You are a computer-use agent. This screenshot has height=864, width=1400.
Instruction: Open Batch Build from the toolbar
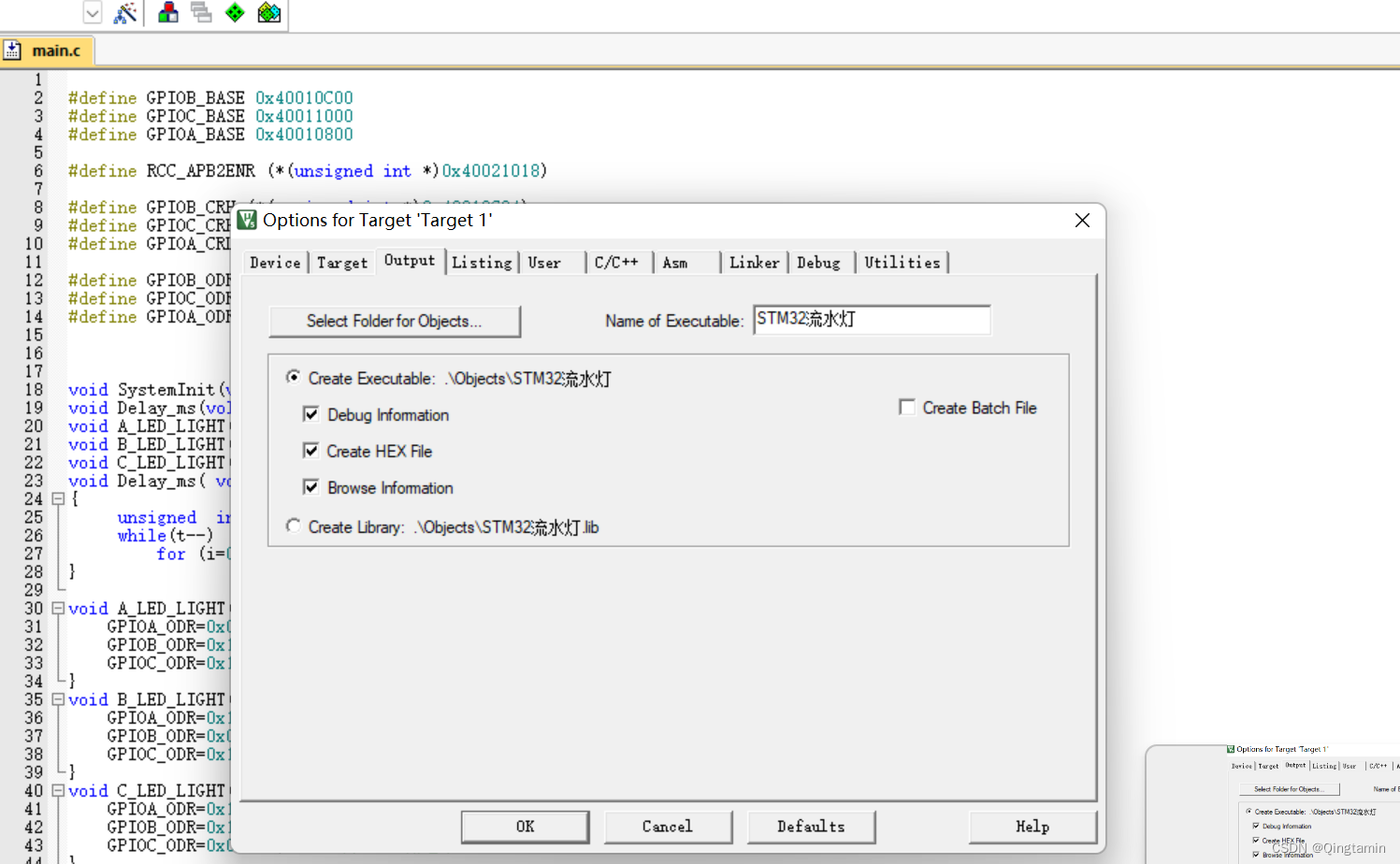coord(201,13)
